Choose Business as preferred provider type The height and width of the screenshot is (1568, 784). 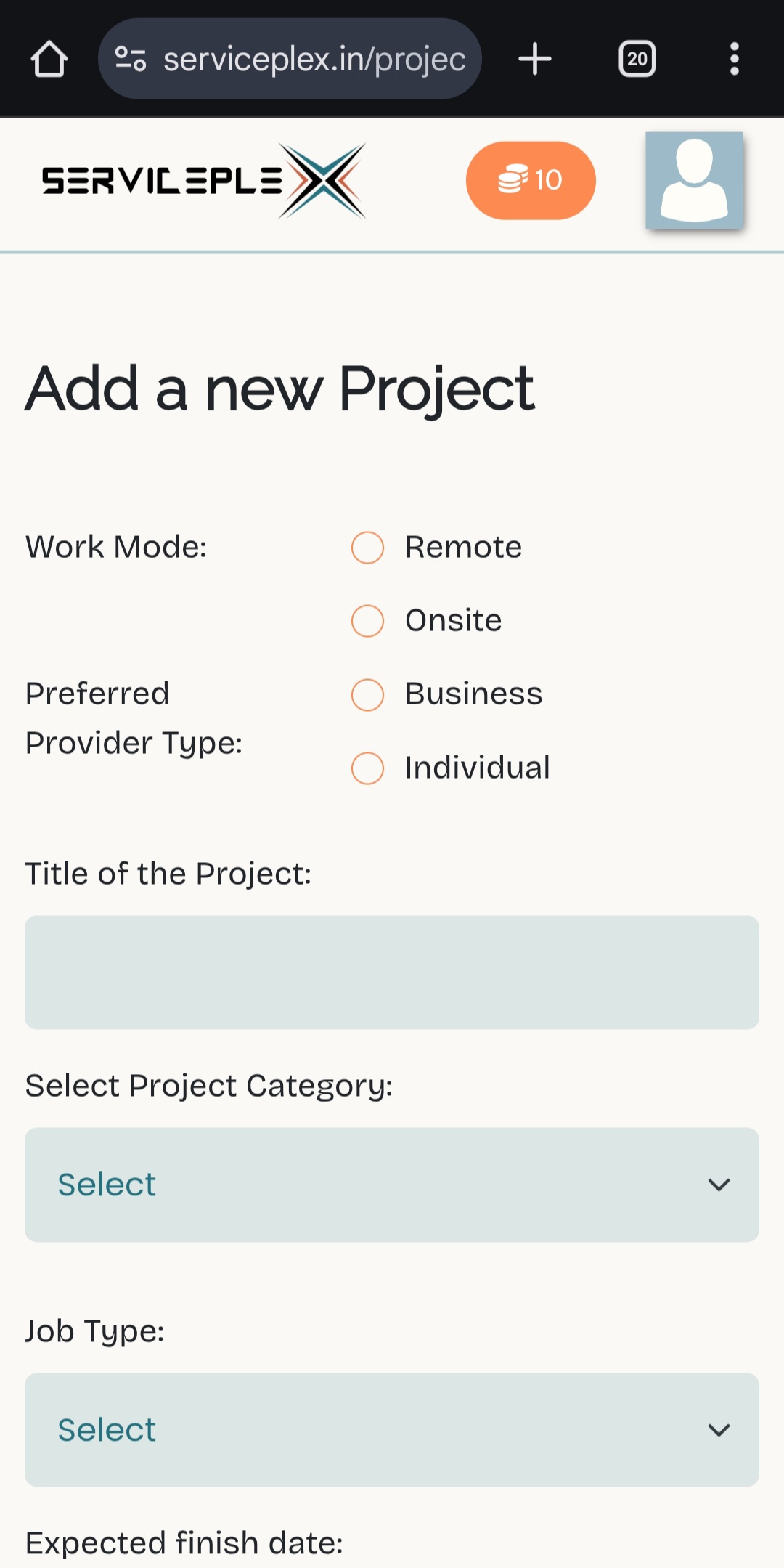pos(368,695)
